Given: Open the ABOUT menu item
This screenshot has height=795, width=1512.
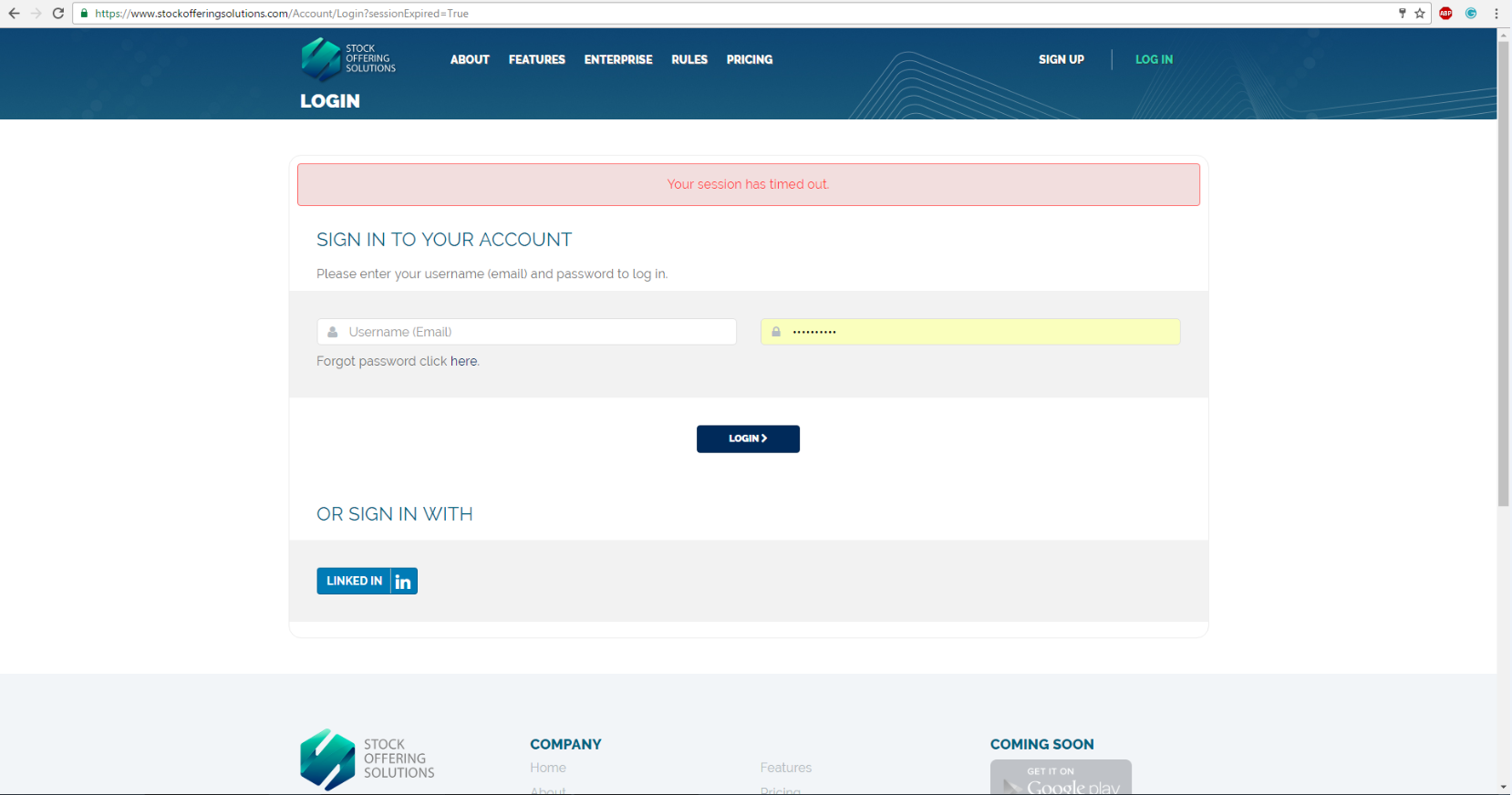Looking at the screenshot, I should (x=470, y=59).
